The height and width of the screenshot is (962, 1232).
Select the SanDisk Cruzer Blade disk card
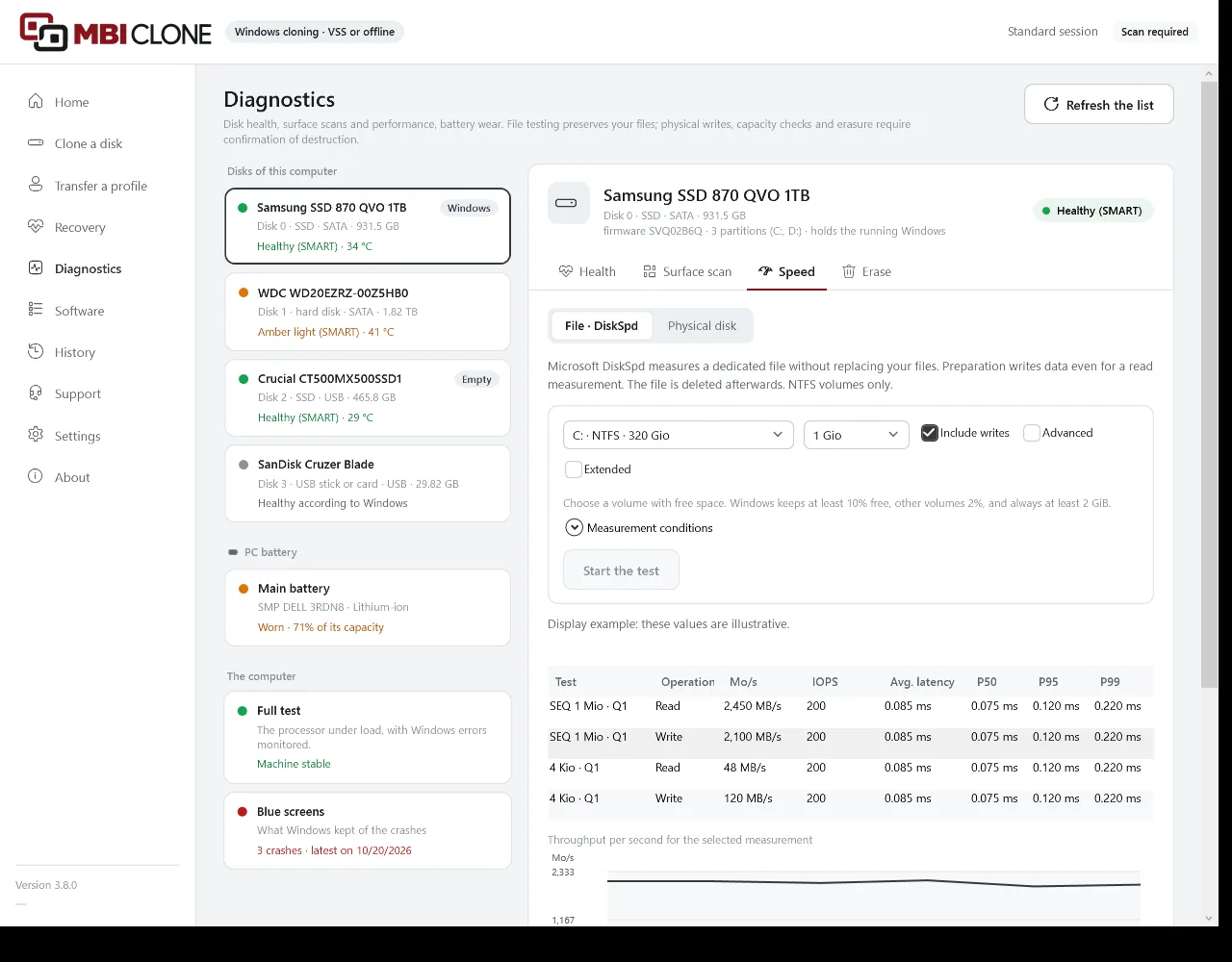pos(368,483)
